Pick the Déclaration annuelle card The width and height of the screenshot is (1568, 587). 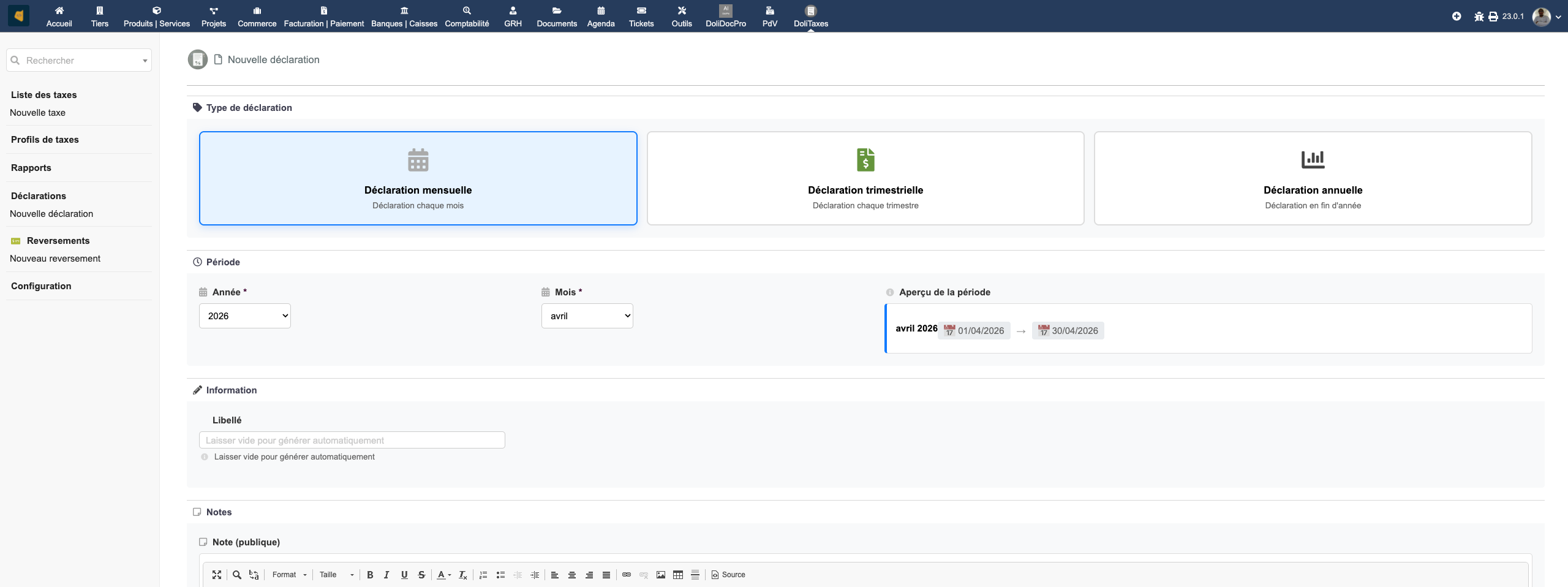(x=1313, y=178)
